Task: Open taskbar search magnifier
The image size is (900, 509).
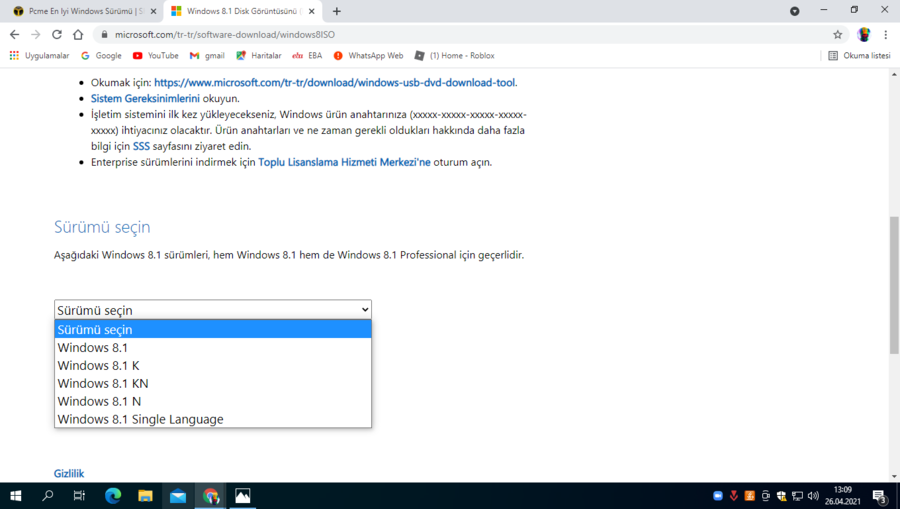Action: (x=48, y=496)
